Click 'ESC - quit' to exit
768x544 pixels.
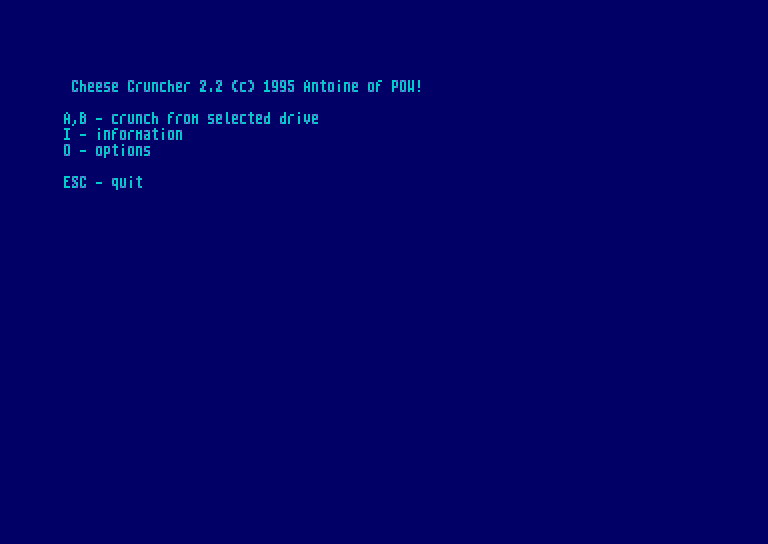pyautogui.click(x=103, y=183)
